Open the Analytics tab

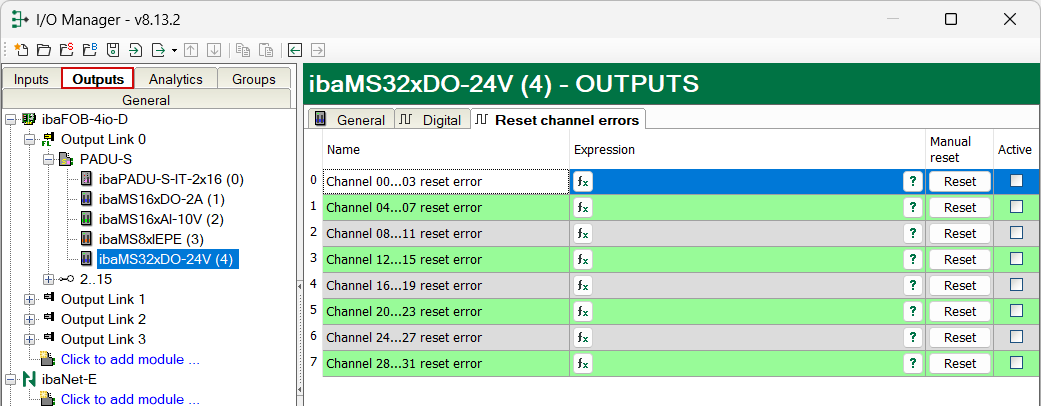tap(176, 79)
